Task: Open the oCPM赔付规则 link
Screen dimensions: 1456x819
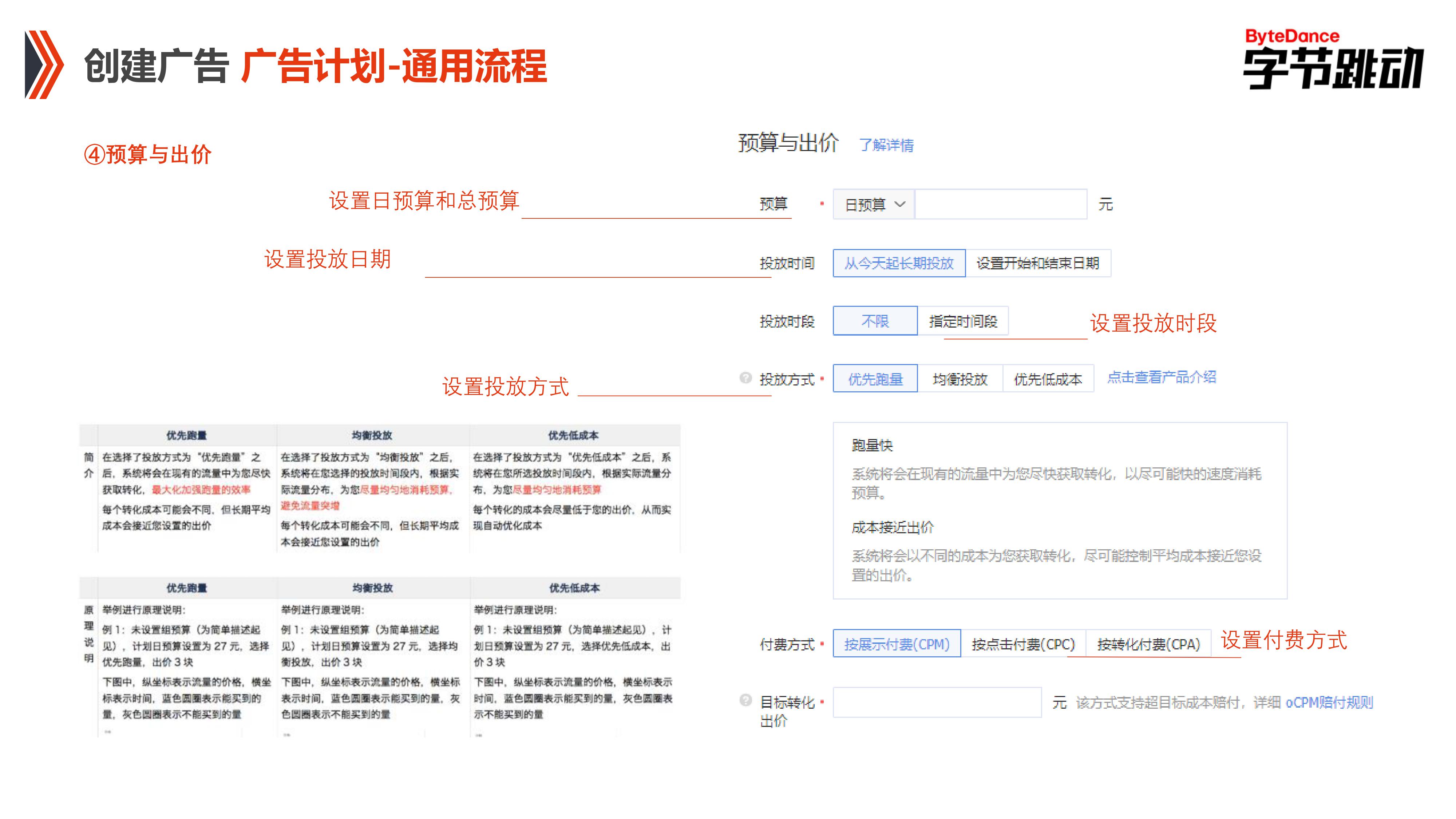Action: click(1329, 702)
